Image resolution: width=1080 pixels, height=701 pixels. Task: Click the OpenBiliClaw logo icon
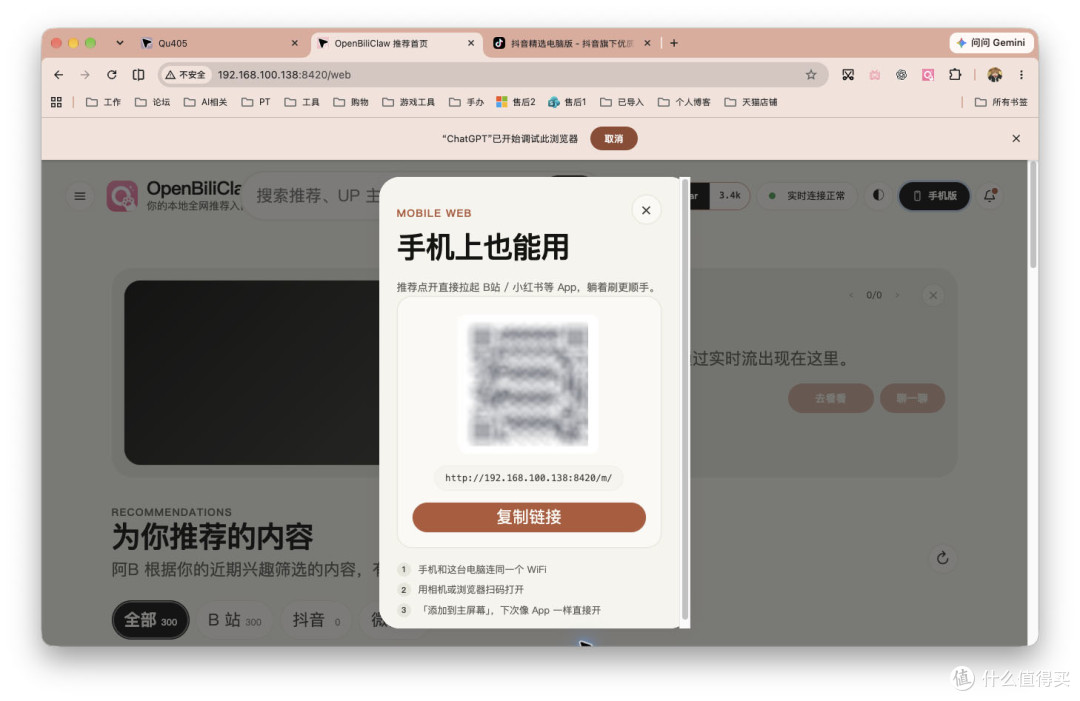[122, 196]
